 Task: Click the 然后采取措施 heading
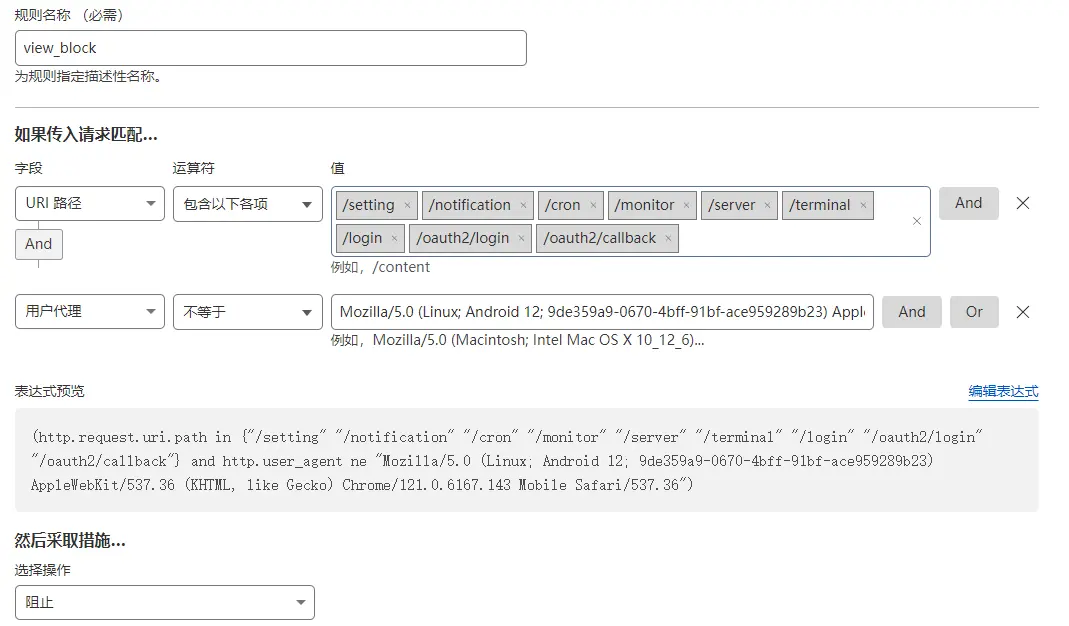pyautogui.click(x=70, y=541)
